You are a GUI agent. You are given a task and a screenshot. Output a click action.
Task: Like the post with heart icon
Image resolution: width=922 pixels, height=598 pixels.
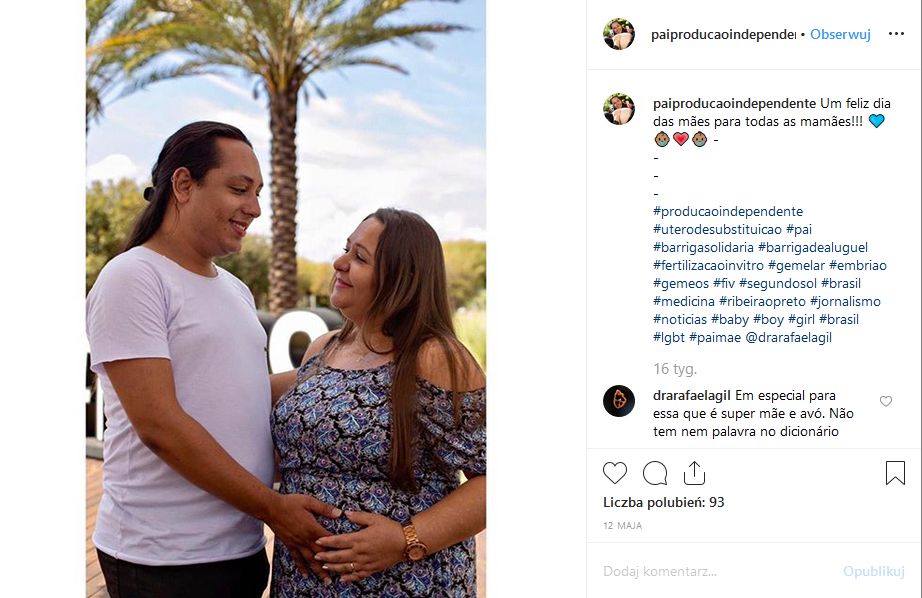pos(615,473)
